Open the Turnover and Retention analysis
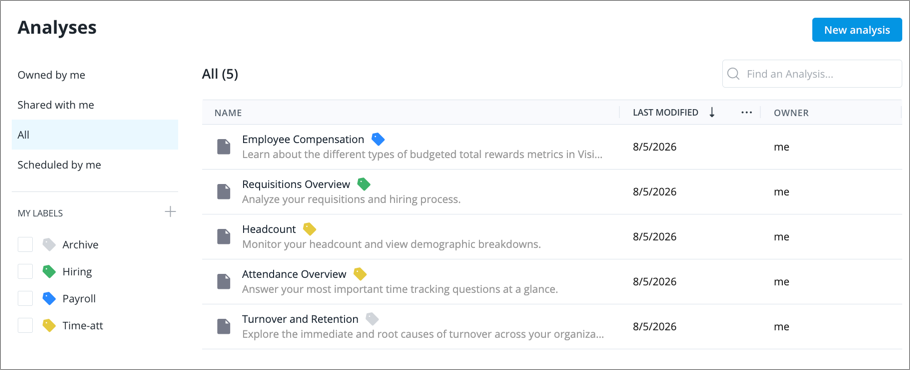The height and width of the screenshot is (370, 910). tap(300, 319)
